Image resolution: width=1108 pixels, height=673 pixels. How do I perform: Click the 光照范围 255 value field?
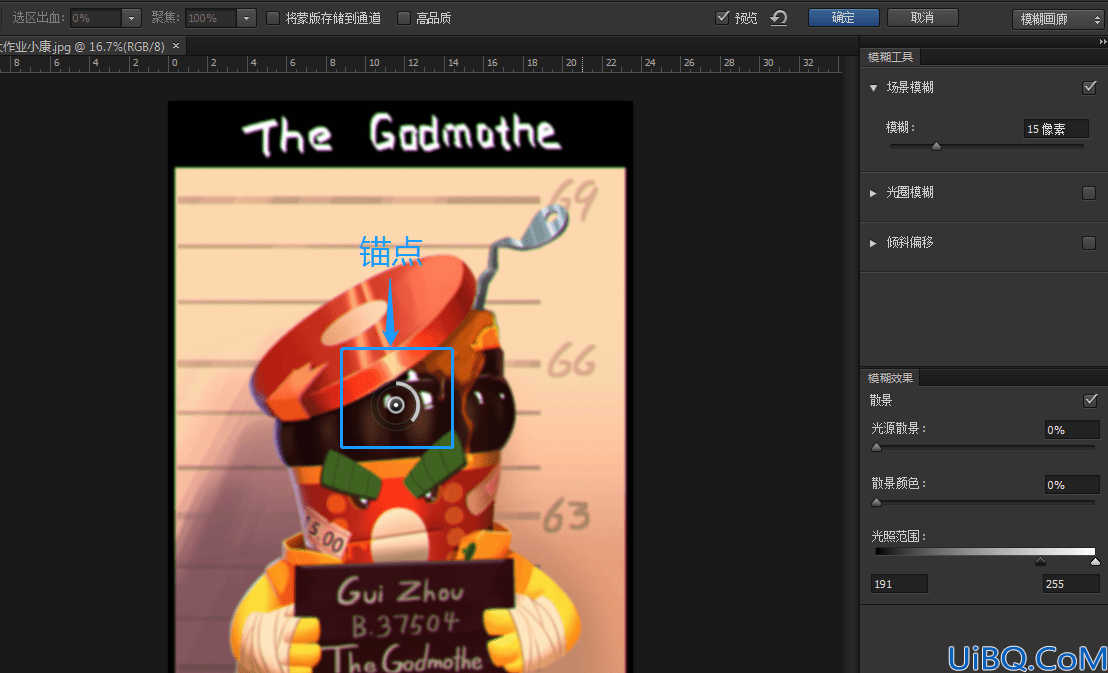tap(1071, 584)
